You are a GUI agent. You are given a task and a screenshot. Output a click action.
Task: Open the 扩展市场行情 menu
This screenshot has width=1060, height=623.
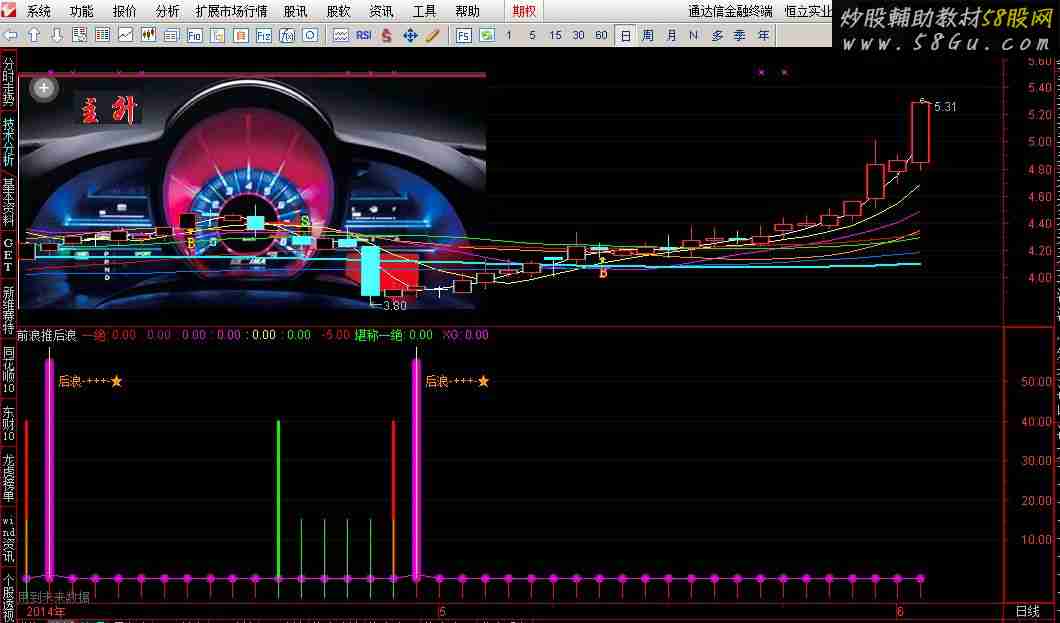pyautogui.click(x=231, y=12)
